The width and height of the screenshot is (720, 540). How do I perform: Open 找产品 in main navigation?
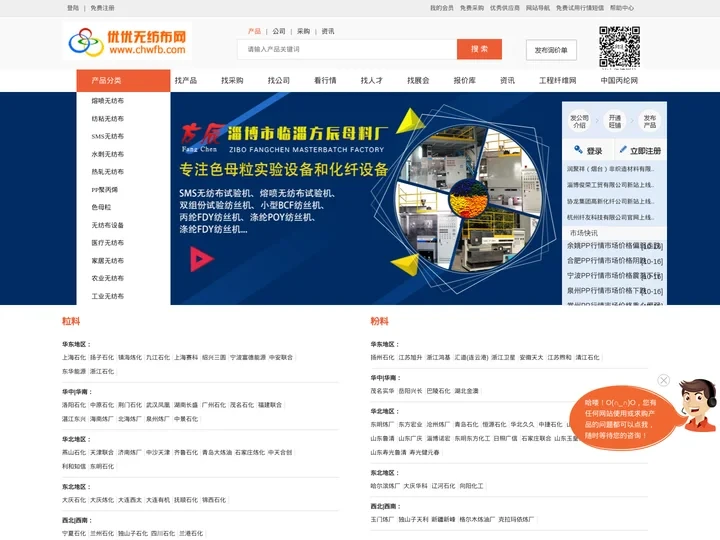[186, 80]
